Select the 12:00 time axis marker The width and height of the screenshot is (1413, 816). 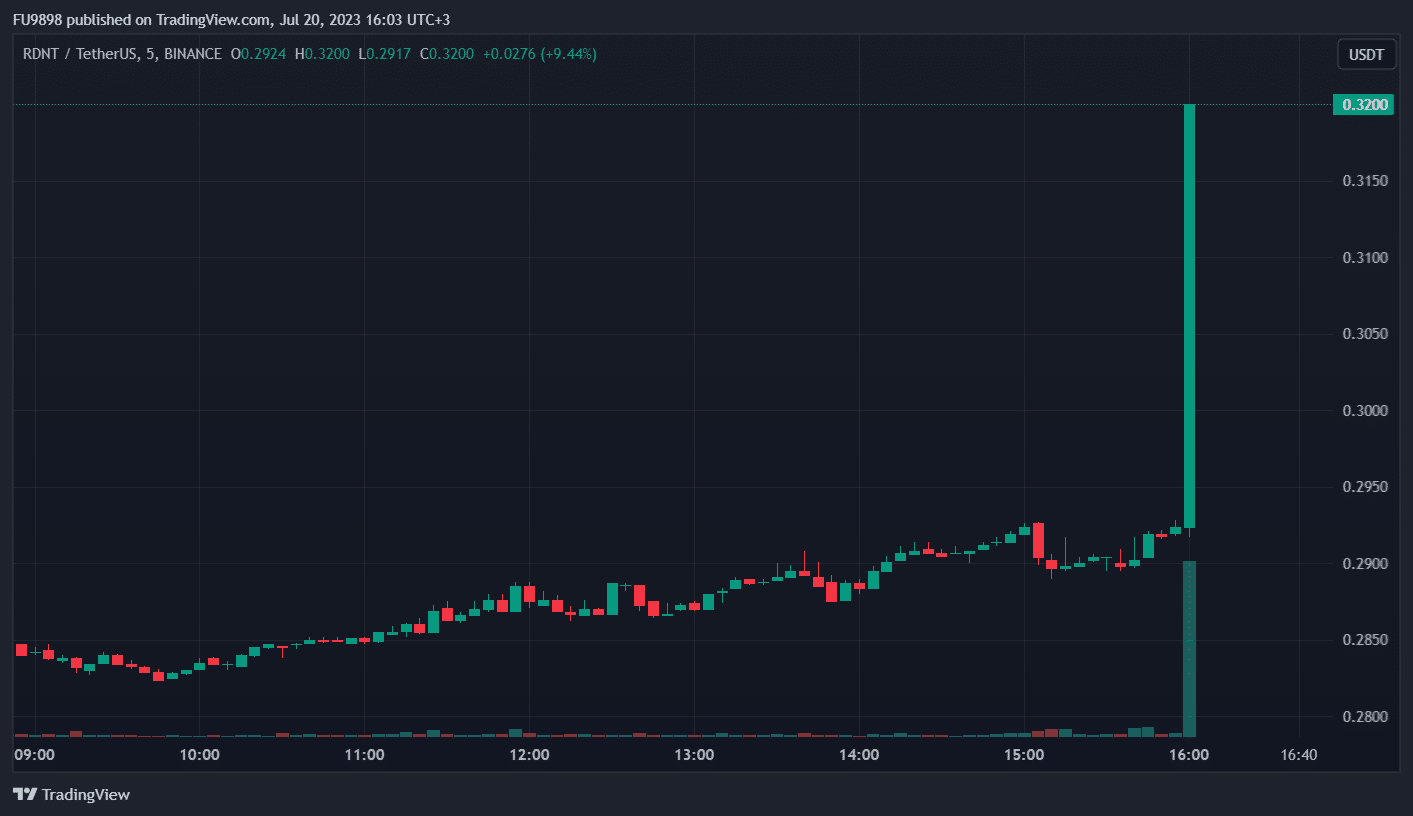point(529,755)
